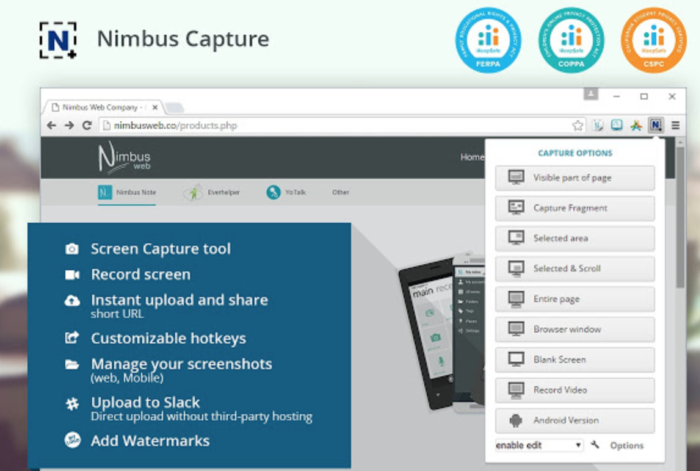Choose Entire page capture
700x471 pixels.
pos(575,299)
